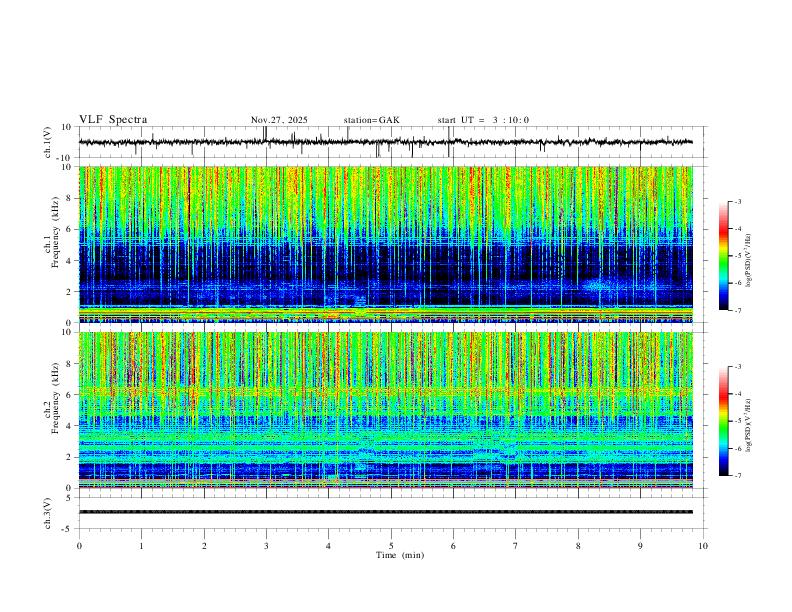Viewport: 792px width, 612px height.
Task: Click "-5" on the ch.3(V) axis
Action: 68,529
